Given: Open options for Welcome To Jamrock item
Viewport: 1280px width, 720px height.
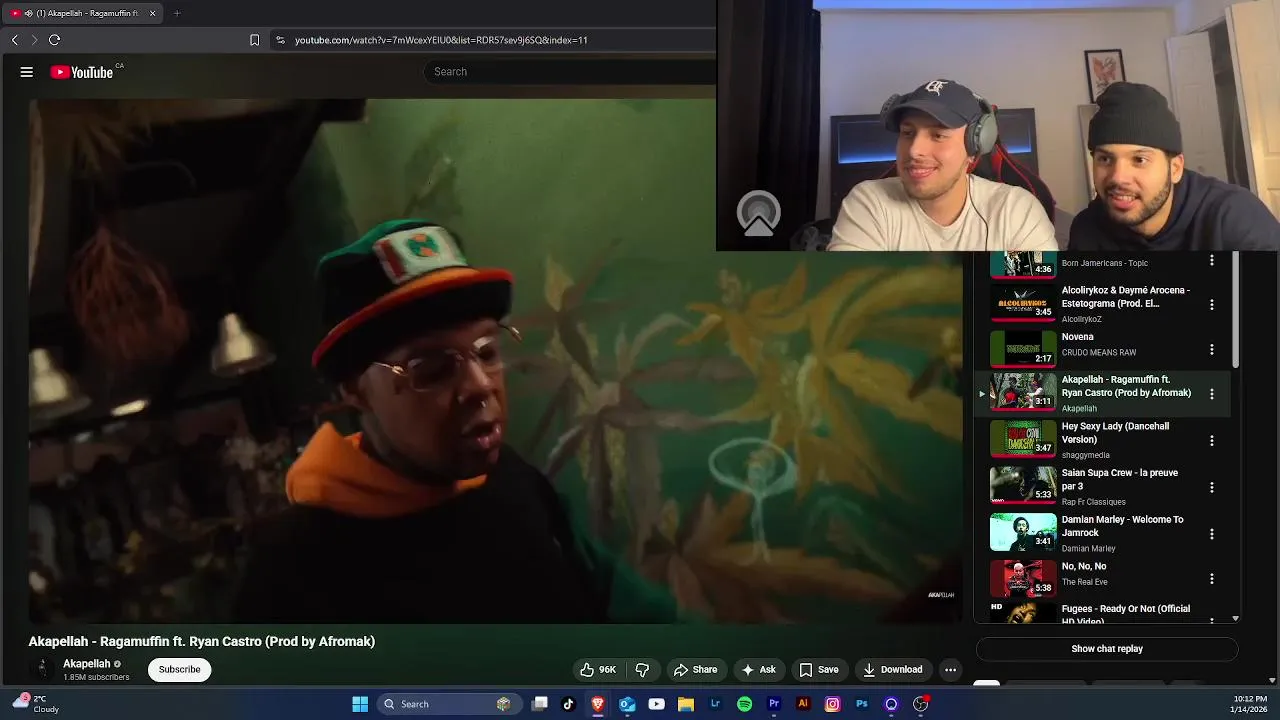Looking at the screenshot, I should pos(1212,534).
